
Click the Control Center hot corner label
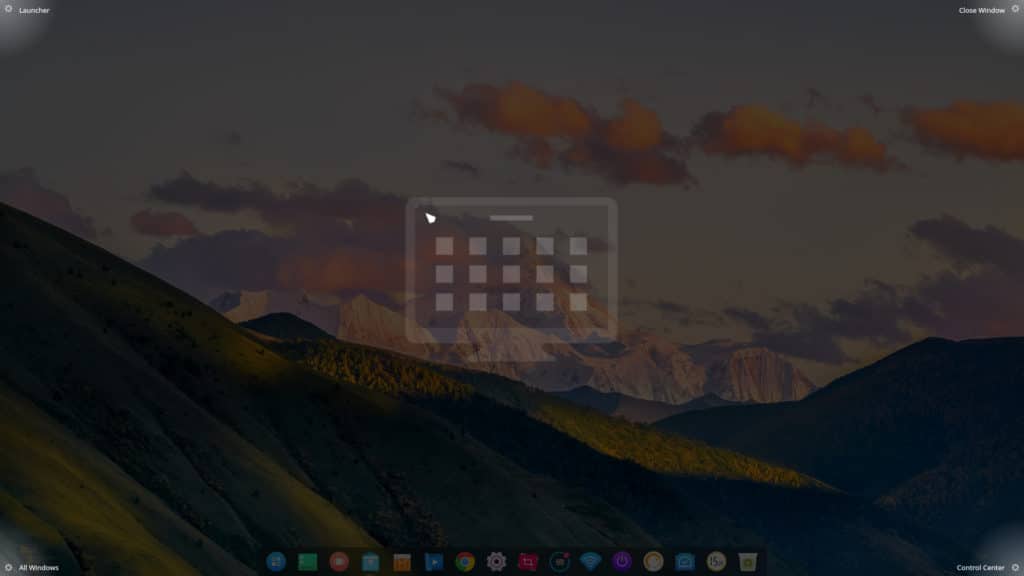pyautogui.click(x=980, y=568)
